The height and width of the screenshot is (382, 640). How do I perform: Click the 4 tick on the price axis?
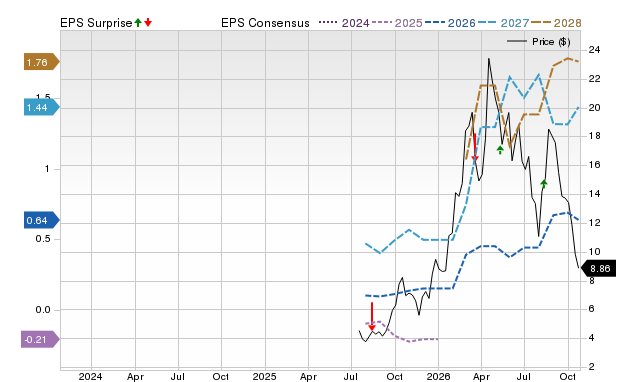(592, 338)
